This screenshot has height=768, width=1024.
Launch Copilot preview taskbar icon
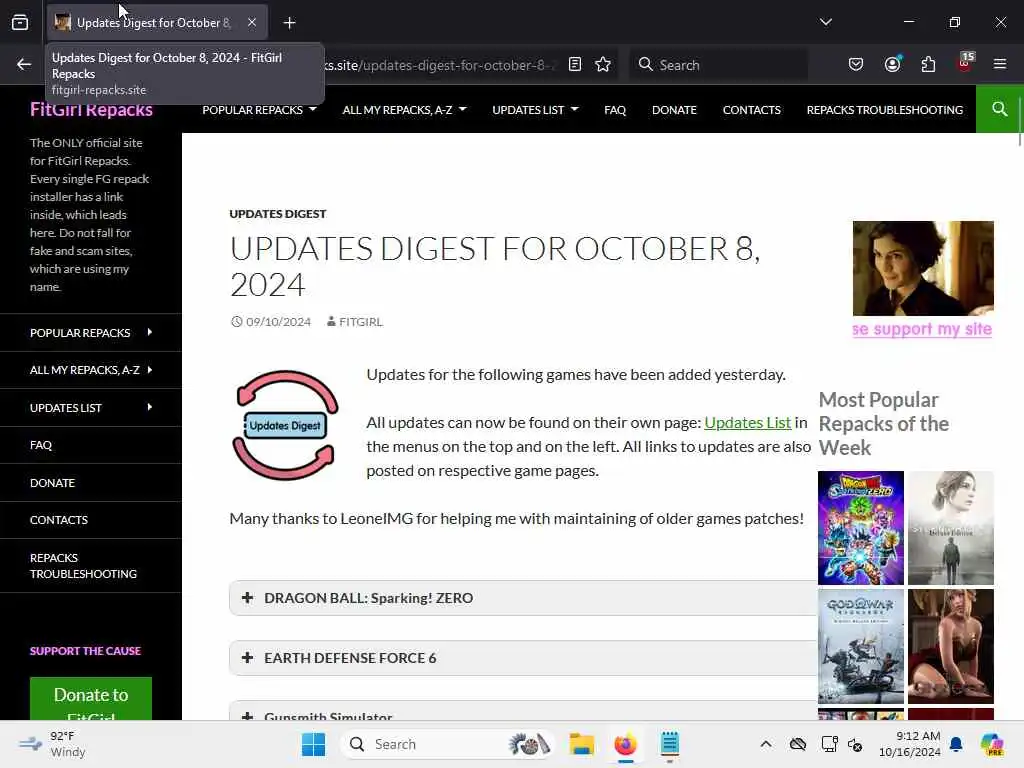click(992, 744)
